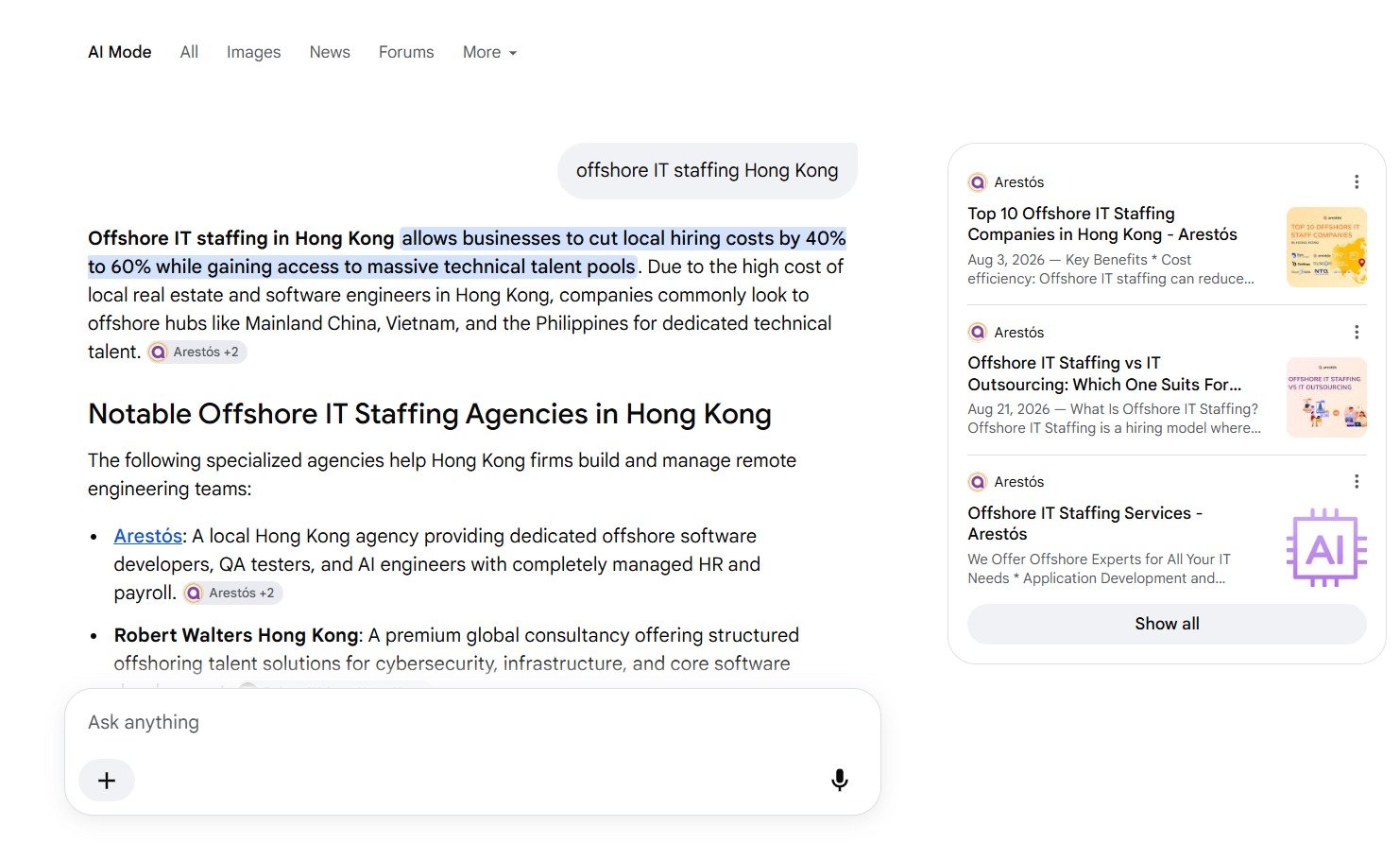Switch to the Forums tab
This screenshot has width=1400, height=843.
point(406,52)
